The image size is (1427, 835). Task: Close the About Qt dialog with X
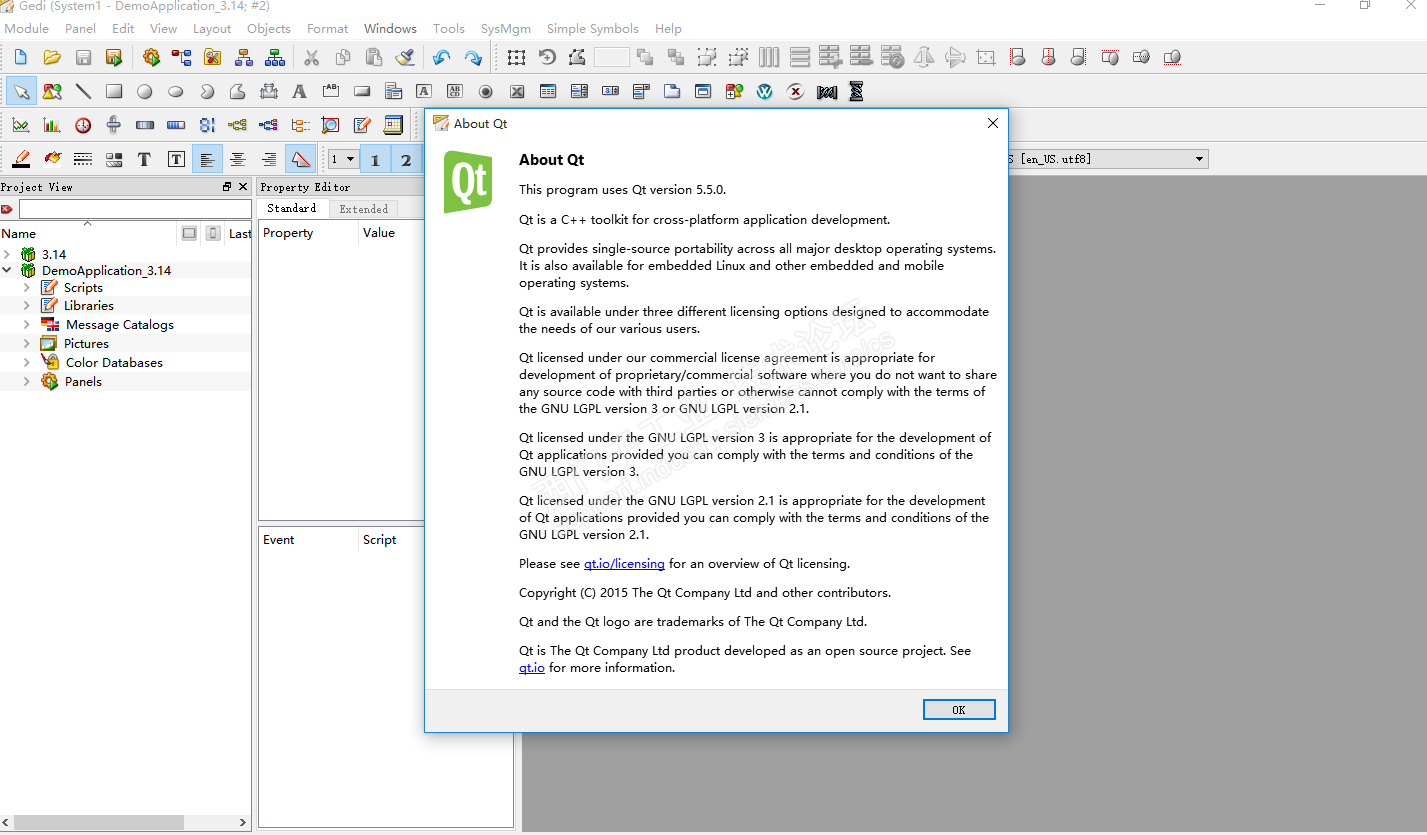tap(993, 123)
